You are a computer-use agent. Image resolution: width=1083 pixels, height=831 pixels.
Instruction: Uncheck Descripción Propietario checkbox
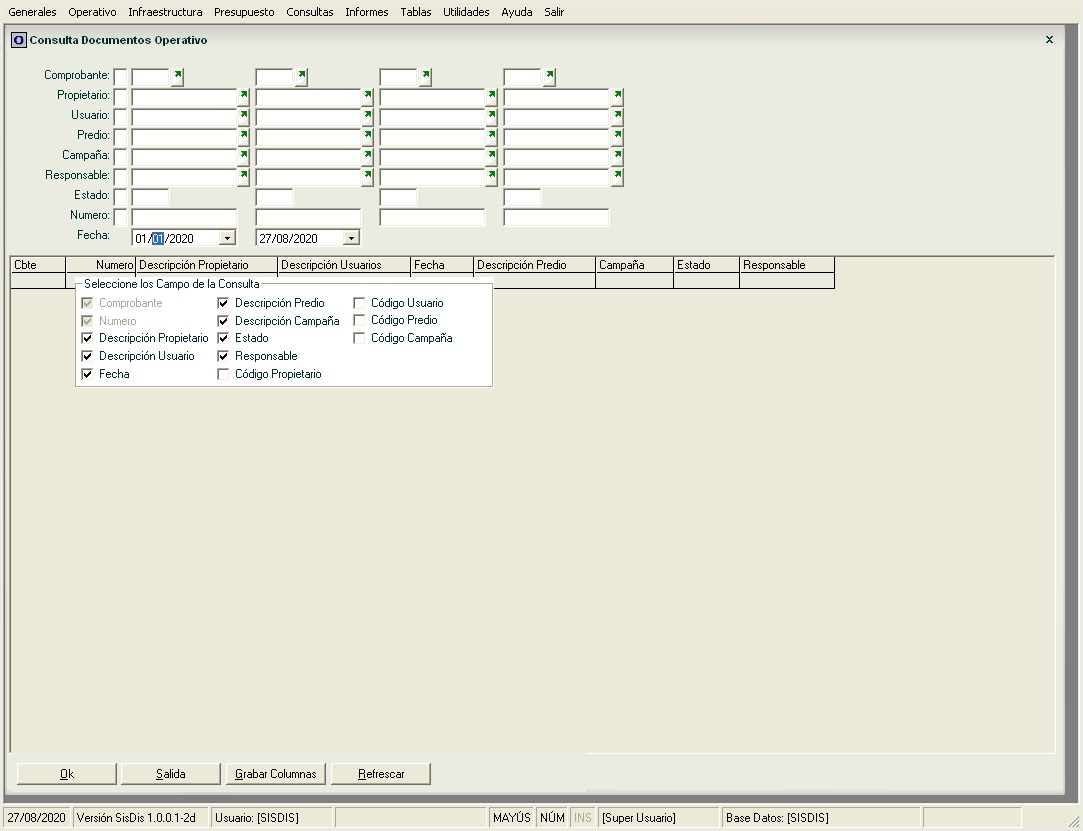pos(87,339)
